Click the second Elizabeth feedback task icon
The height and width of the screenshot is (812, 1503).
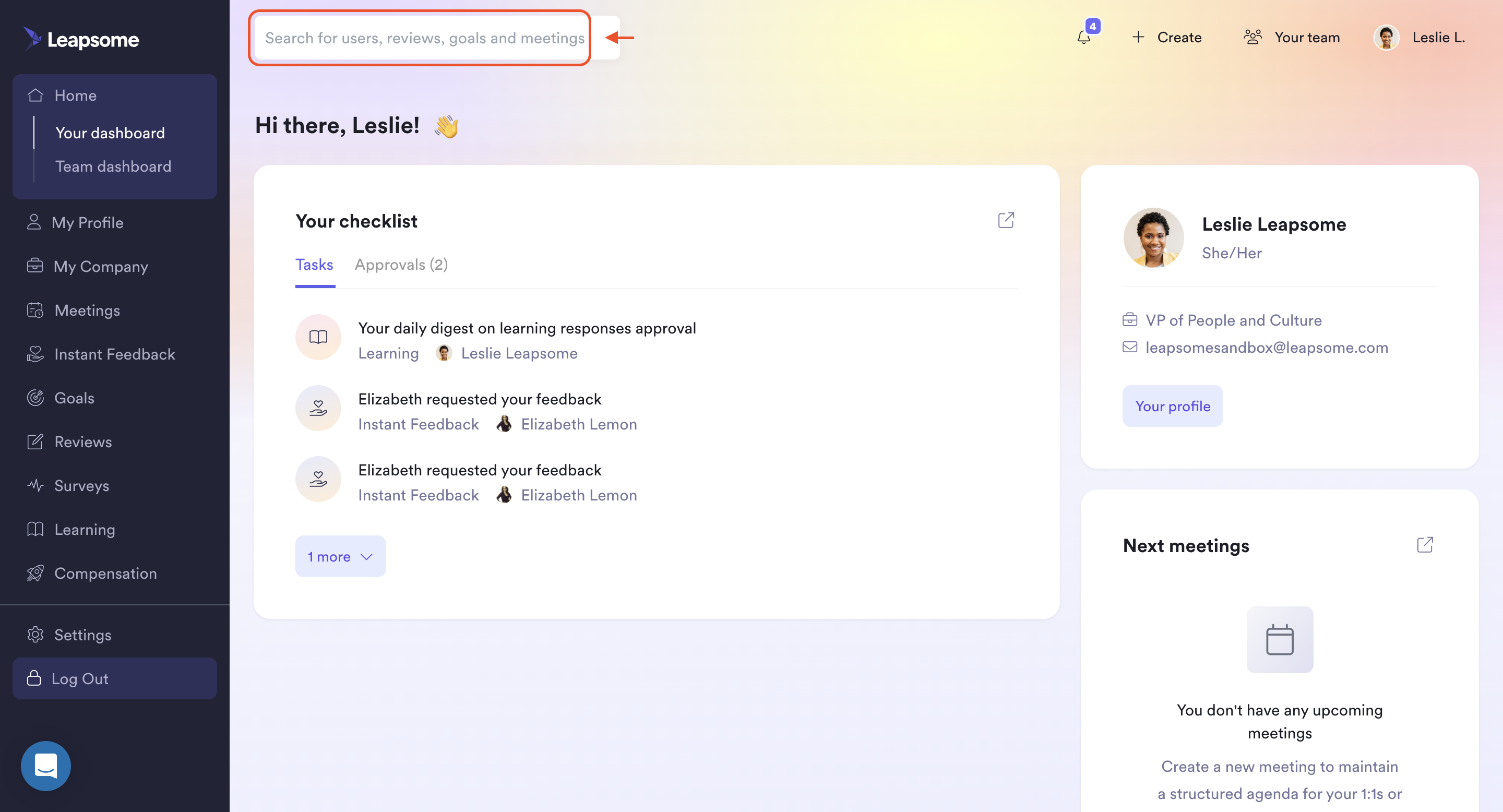click(318, 479)
